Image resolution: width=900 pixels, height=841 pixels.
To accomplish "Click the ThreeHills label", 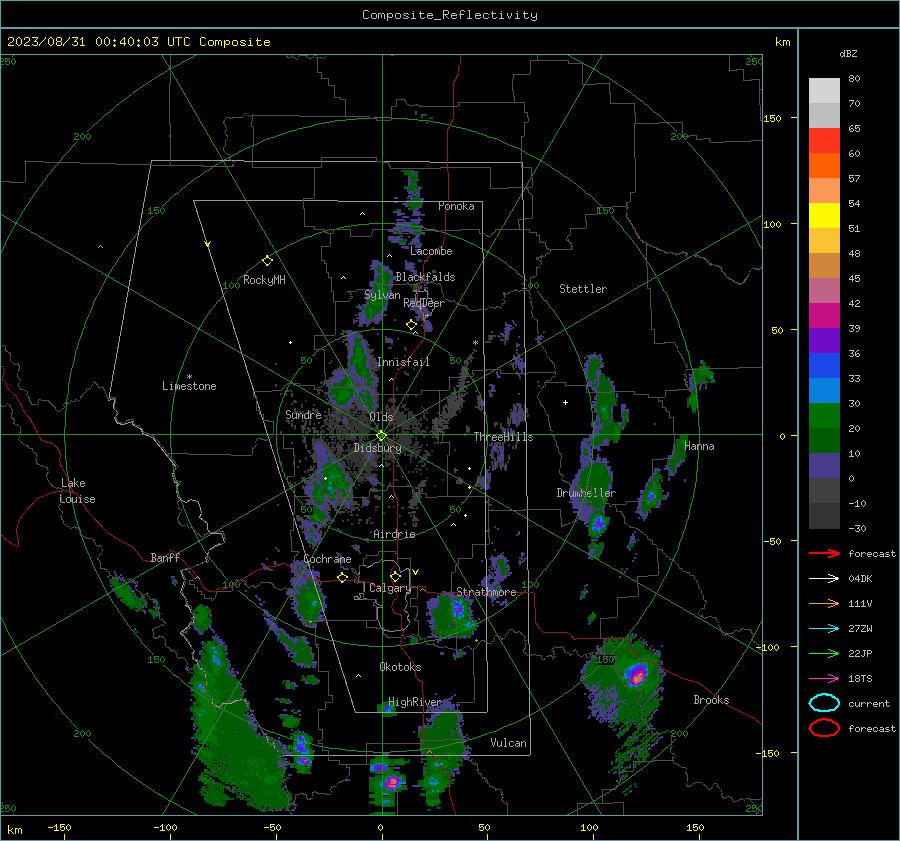I will point(503,437).
